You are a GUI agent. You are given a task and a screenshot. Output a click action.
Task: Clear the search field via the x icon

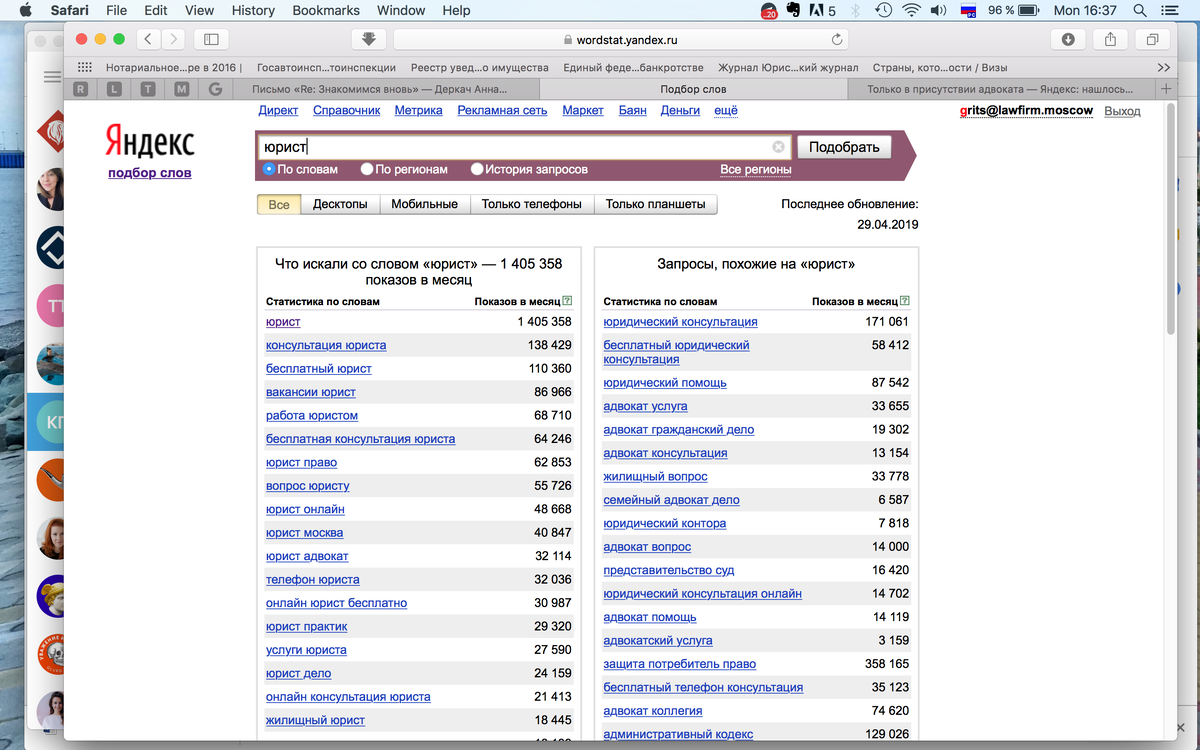778,146
